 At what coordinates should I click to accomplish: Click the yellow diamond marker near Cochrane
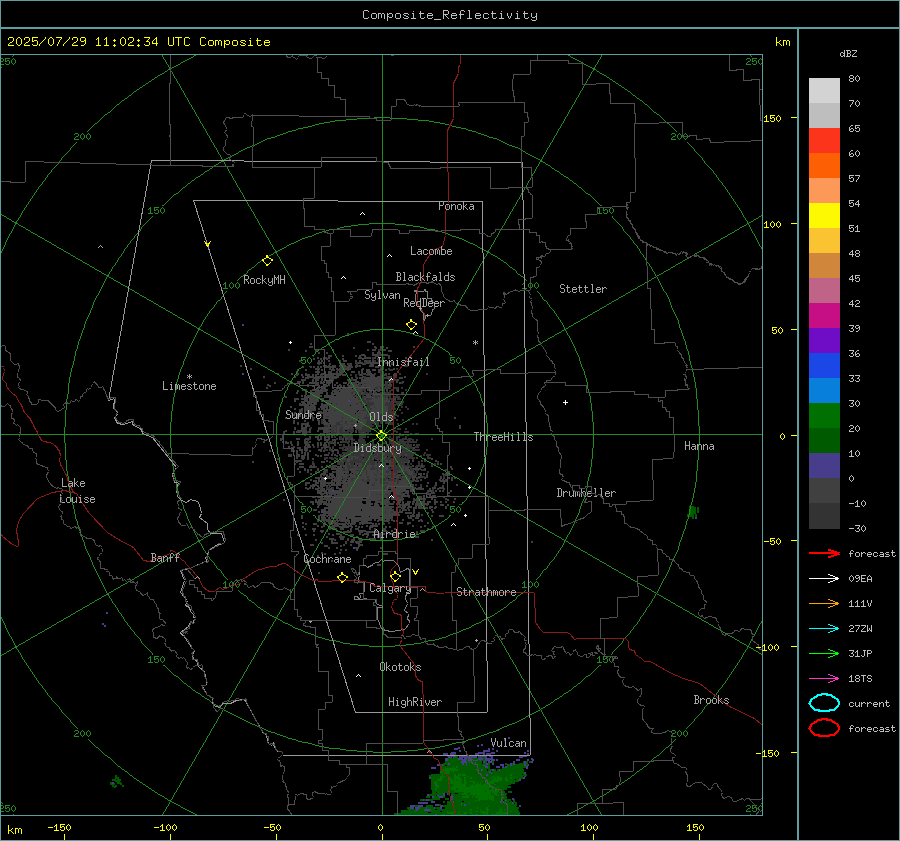click(x=343, y=577)
